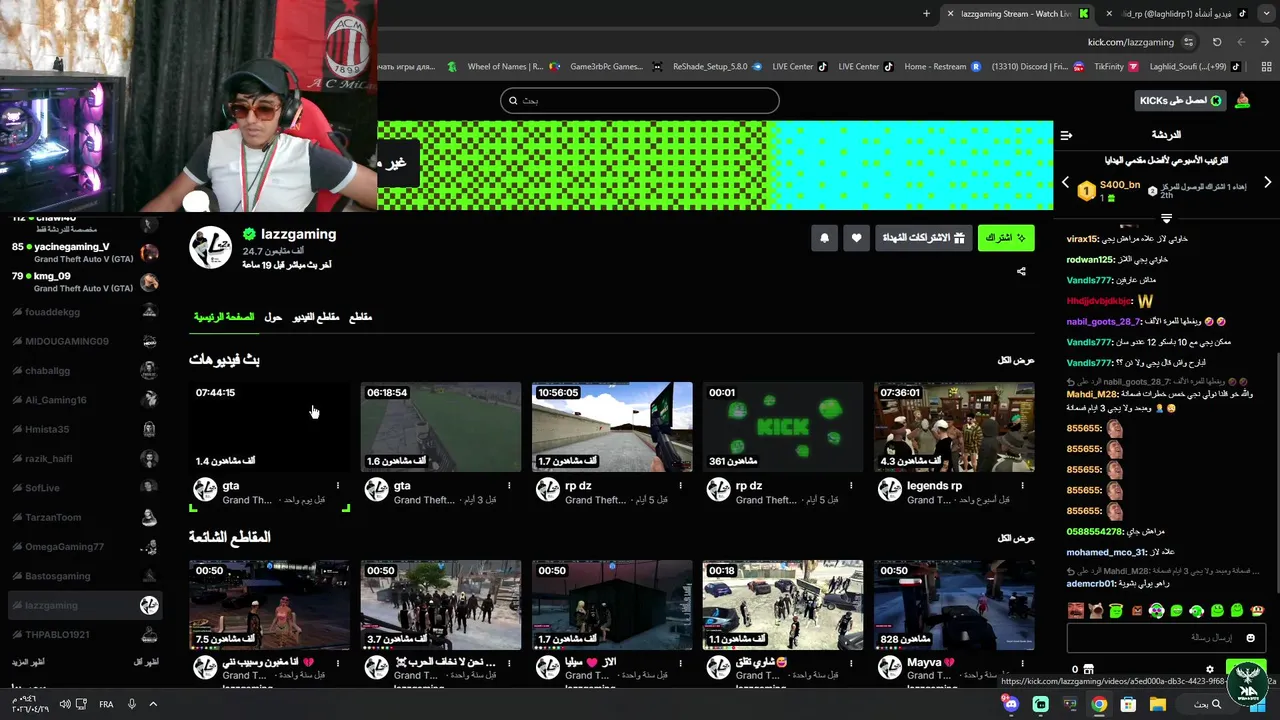Viewport: 1280px width, 720px height.
Task: Open the 06:18:54 gta video thumbnail
Action: point(441,427)
